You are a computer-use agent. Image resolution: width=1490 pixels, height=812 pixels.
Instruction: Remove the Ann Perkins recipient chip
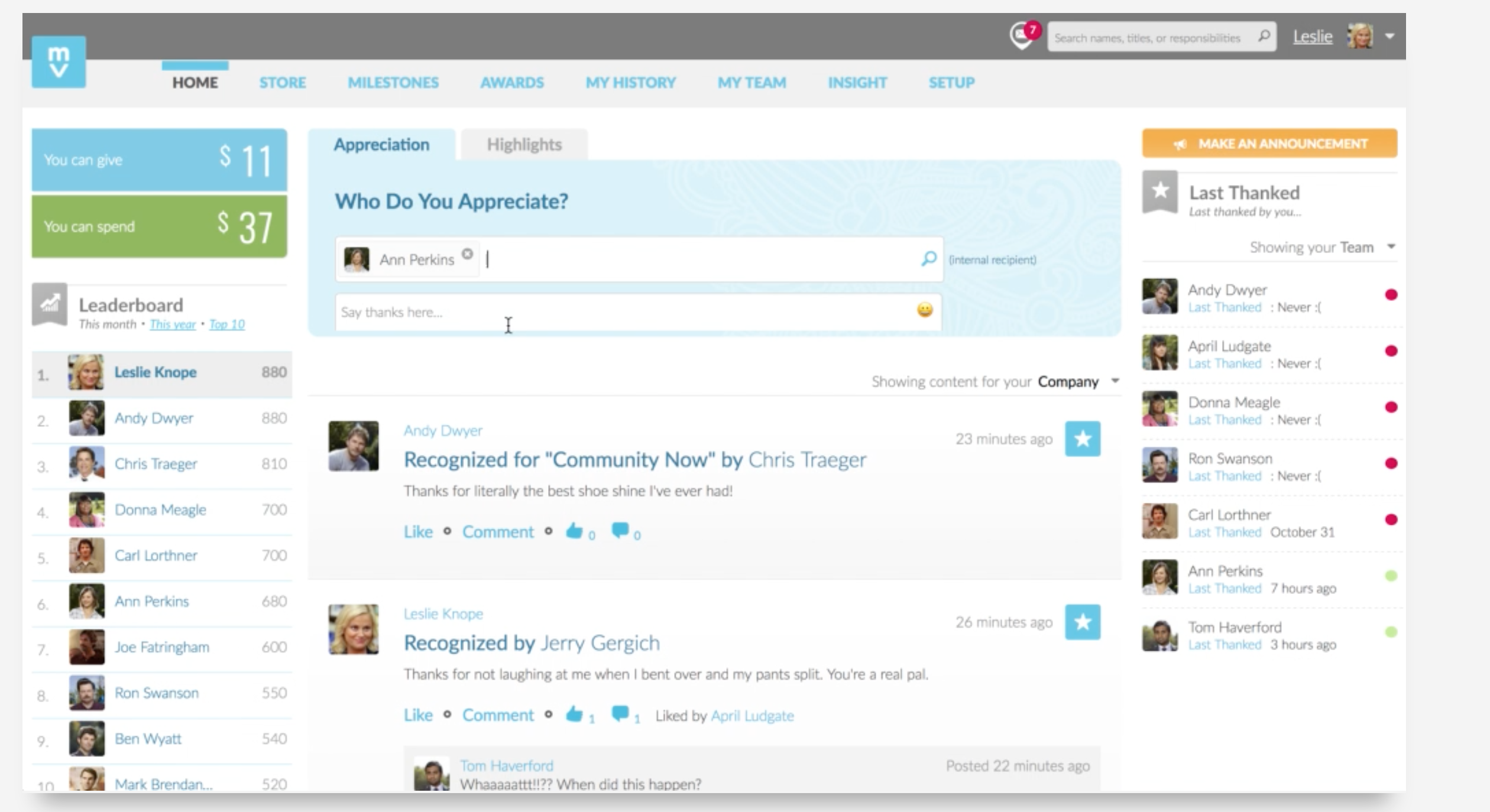click(467, 254)
